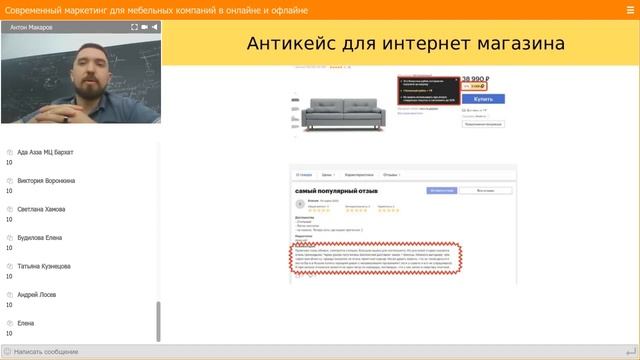Click the "Отзывы" tab on the slide
Screen dimensions: 640x360
point(390,175)
